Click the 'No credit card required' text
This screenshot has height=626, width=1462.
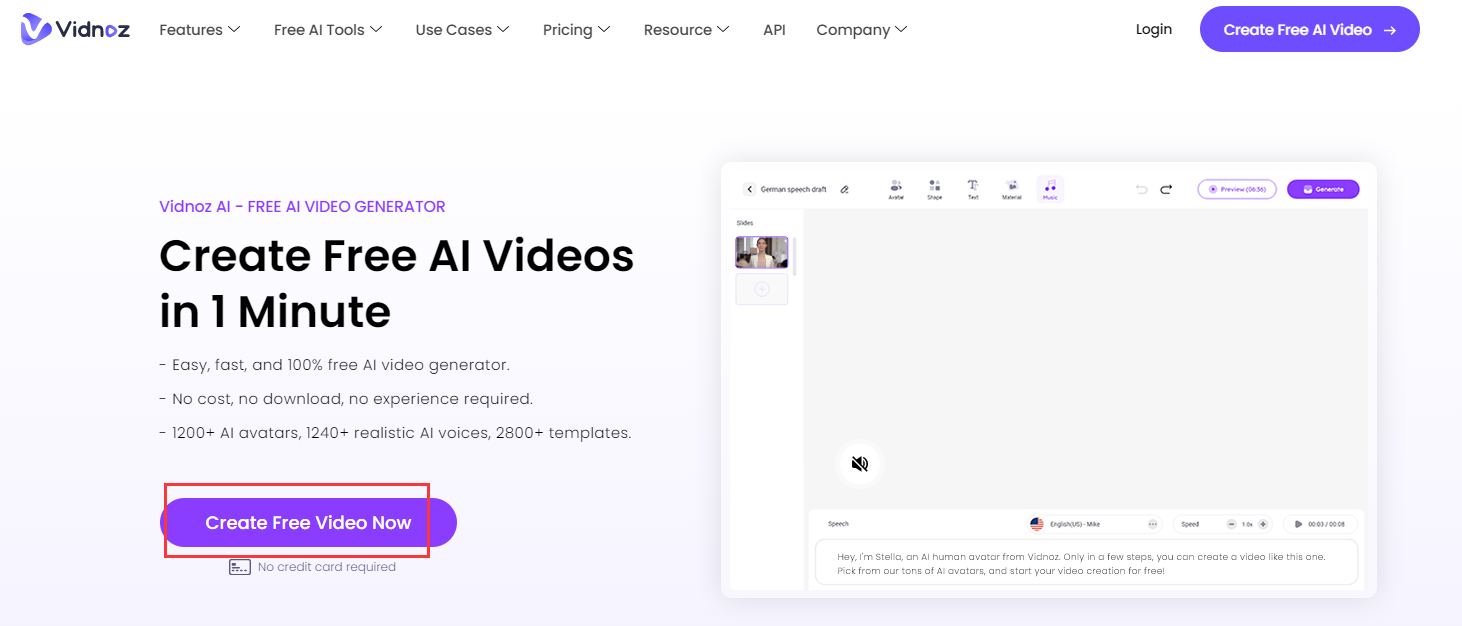pos(327,567)
